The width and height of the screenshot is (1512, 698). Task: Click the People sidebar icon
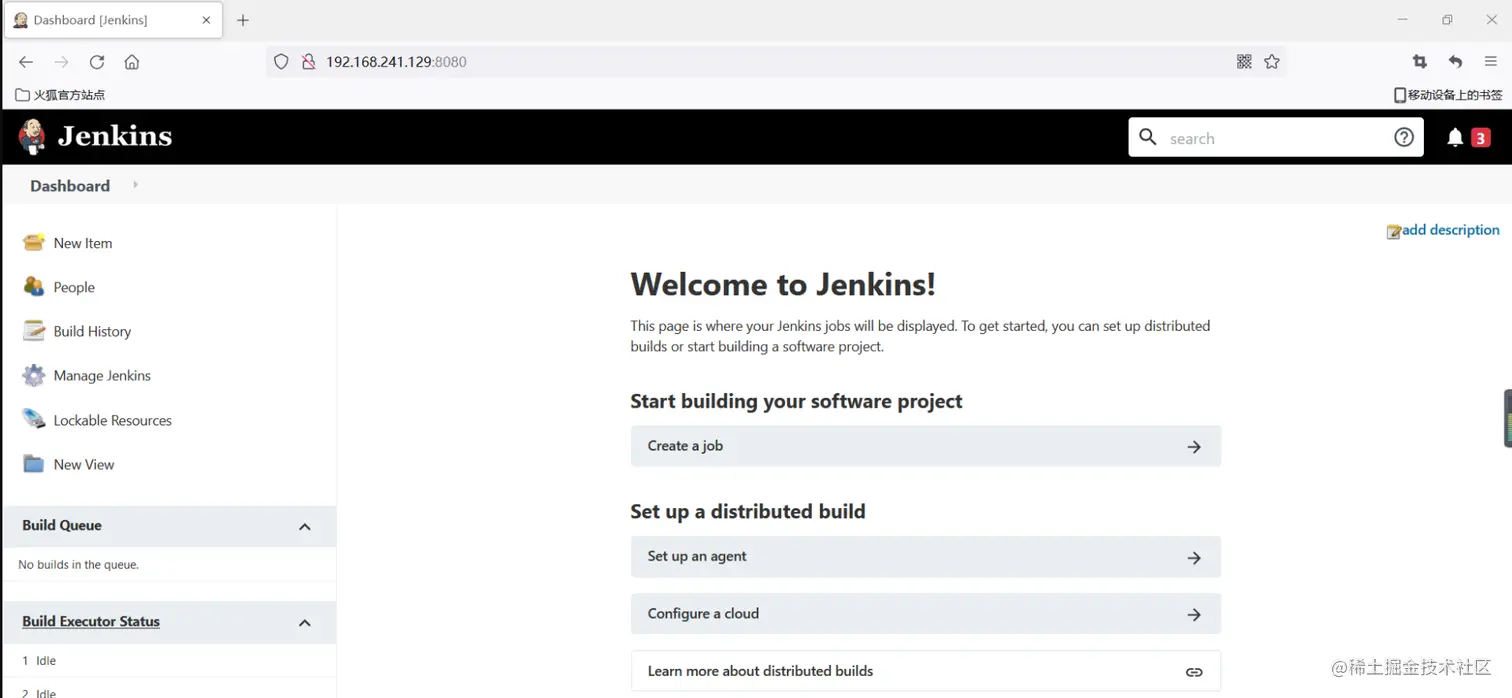point(34,286)
